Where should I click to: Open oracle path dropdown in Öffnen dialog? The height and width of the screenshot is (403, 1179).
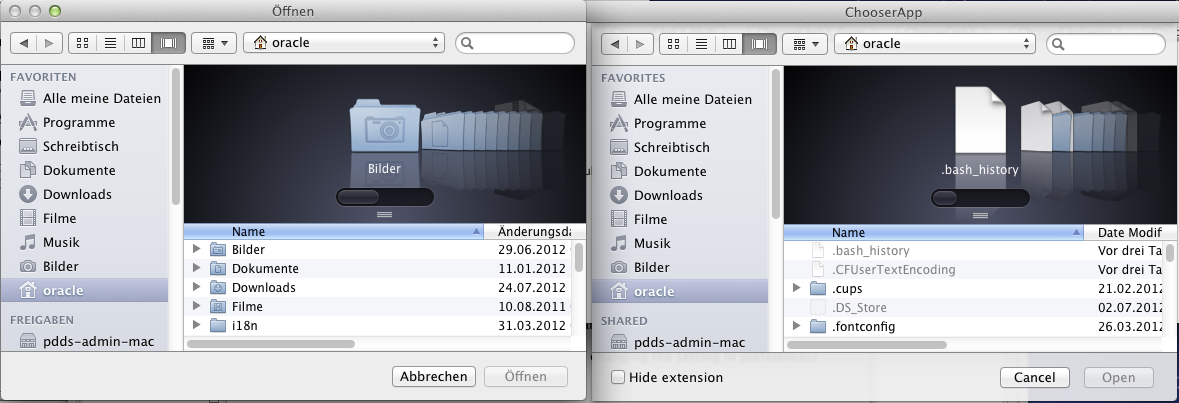coord(345,43)
